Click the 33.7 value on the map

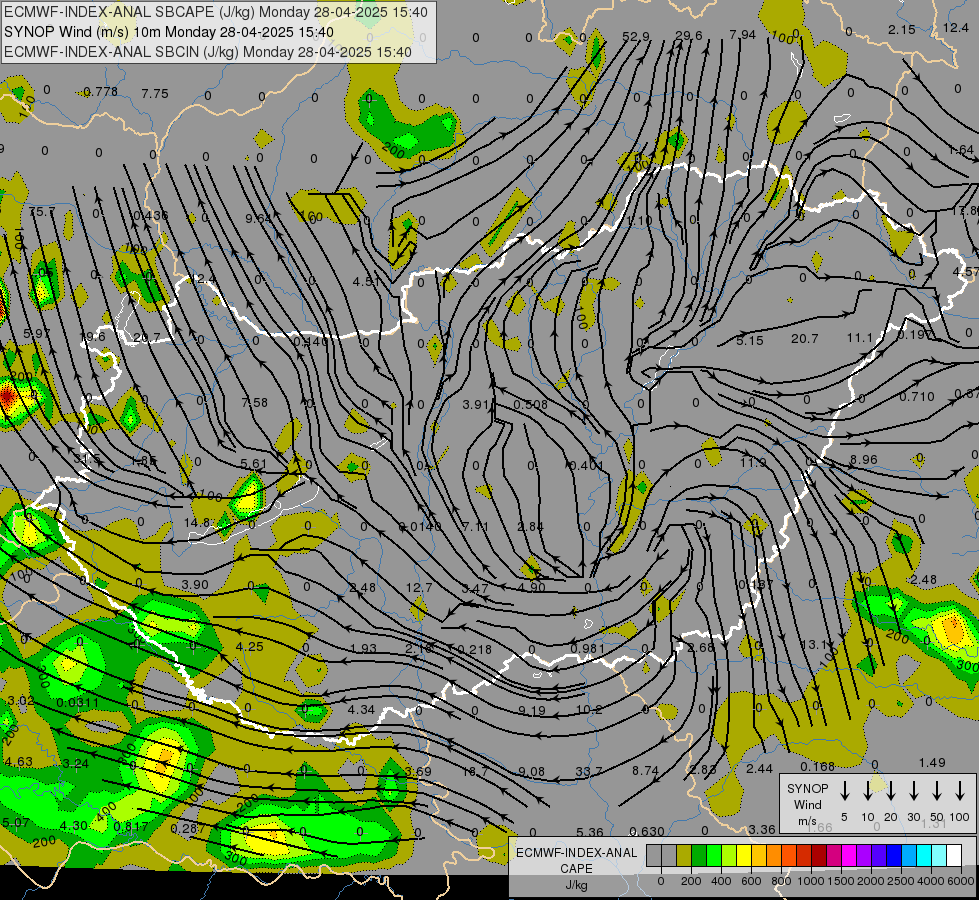[589, 772]
